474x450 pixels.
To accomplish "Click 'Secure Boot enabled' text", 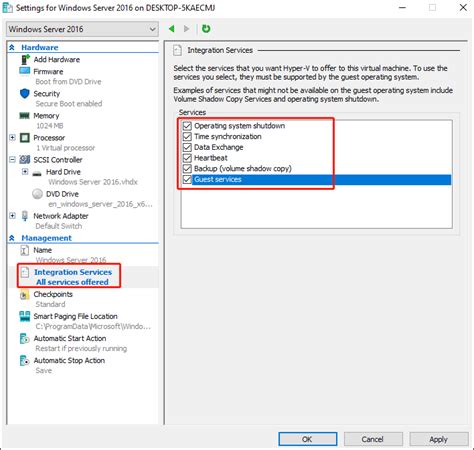I will (69, 104).
